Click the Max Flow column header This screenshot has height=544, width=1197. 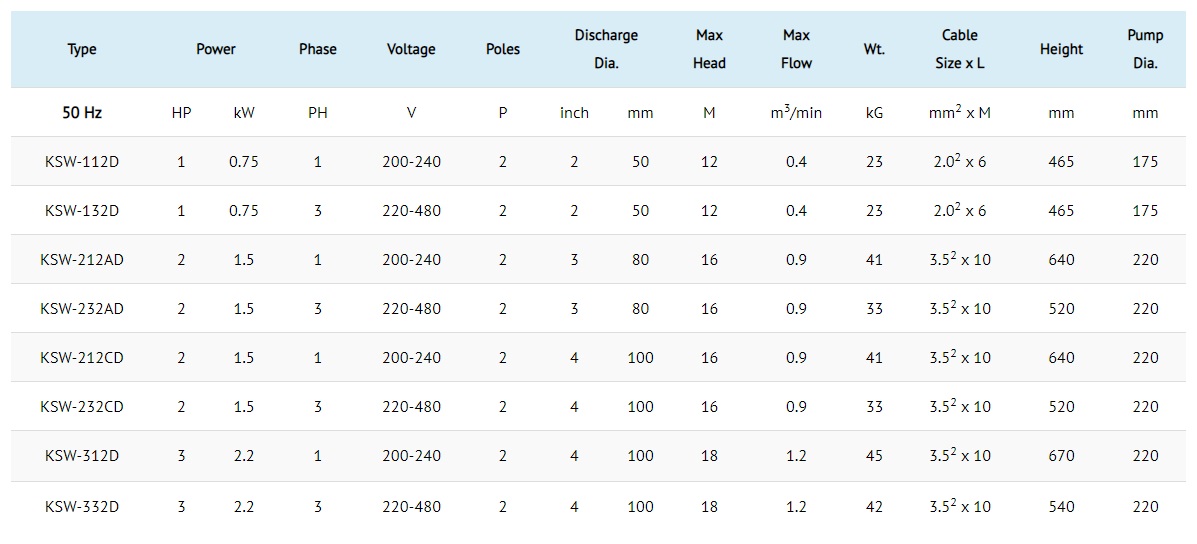coord(797,49)
